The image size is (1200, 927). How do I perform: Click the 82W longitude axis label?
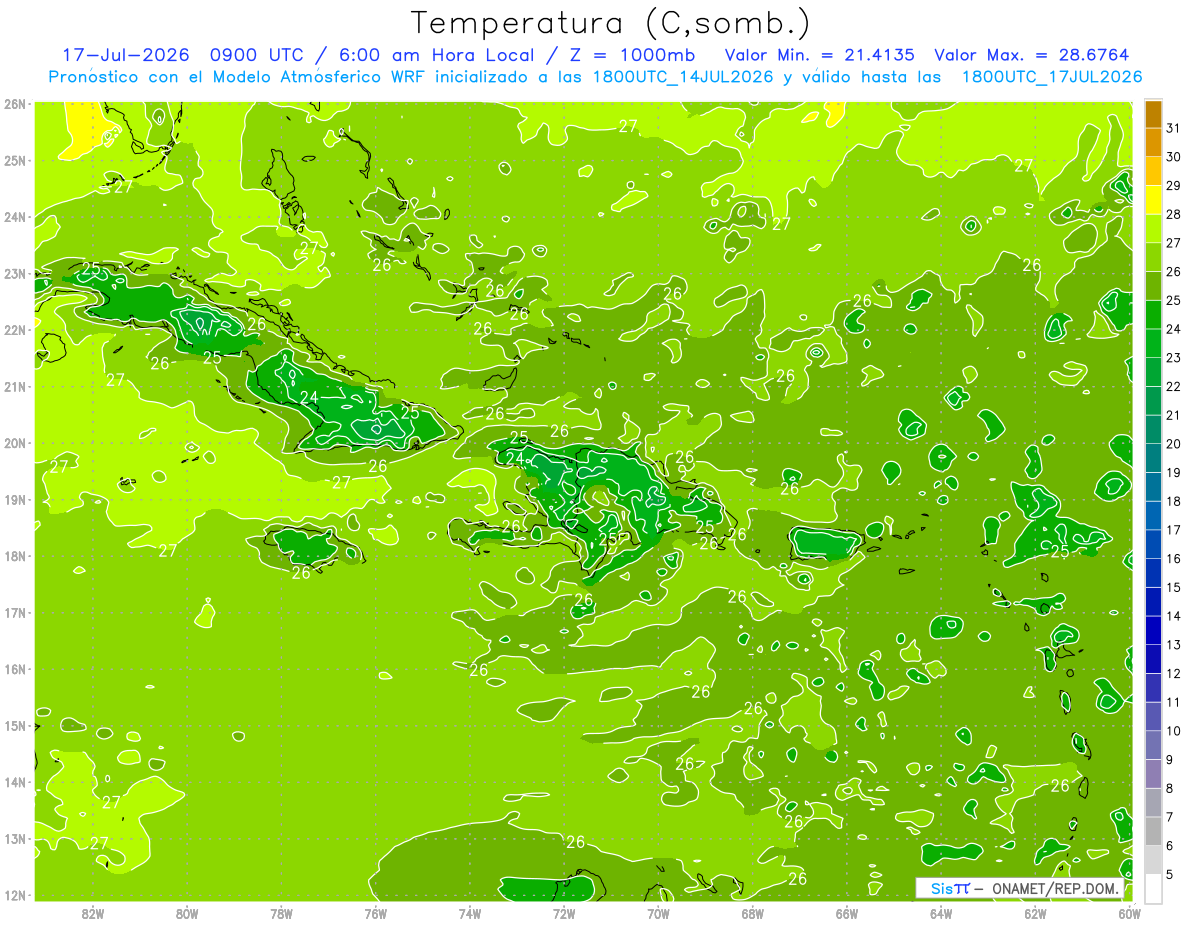point(93,913)
